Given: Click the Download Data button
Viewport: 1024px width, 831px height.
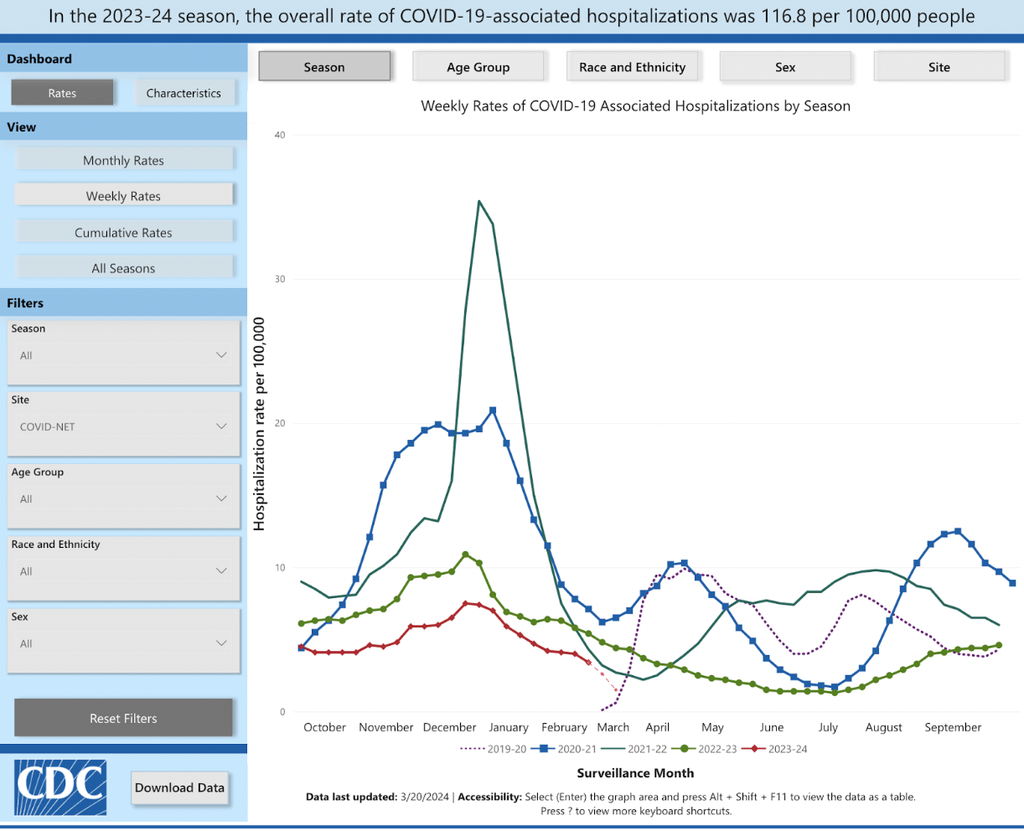Looking at the screenshot, I should [x=180, y=788].
